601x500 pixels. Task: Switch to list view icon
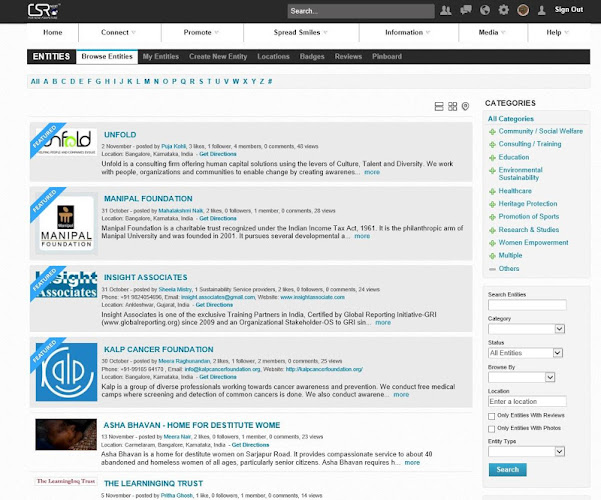point(439,106)
